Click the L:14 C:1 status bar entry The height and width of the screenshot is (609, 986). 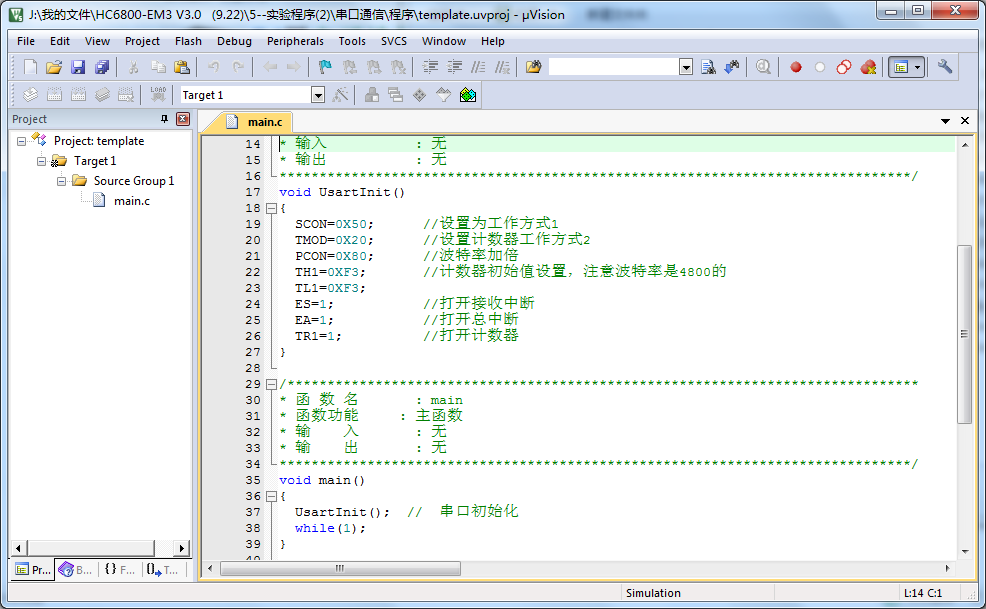922,593
